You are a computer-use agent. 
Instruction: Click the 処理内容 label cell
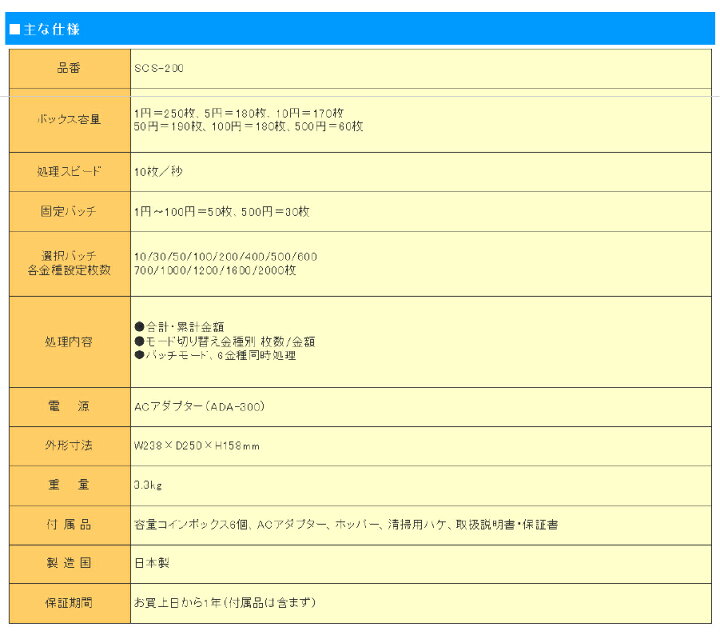[x=70, y=342]
